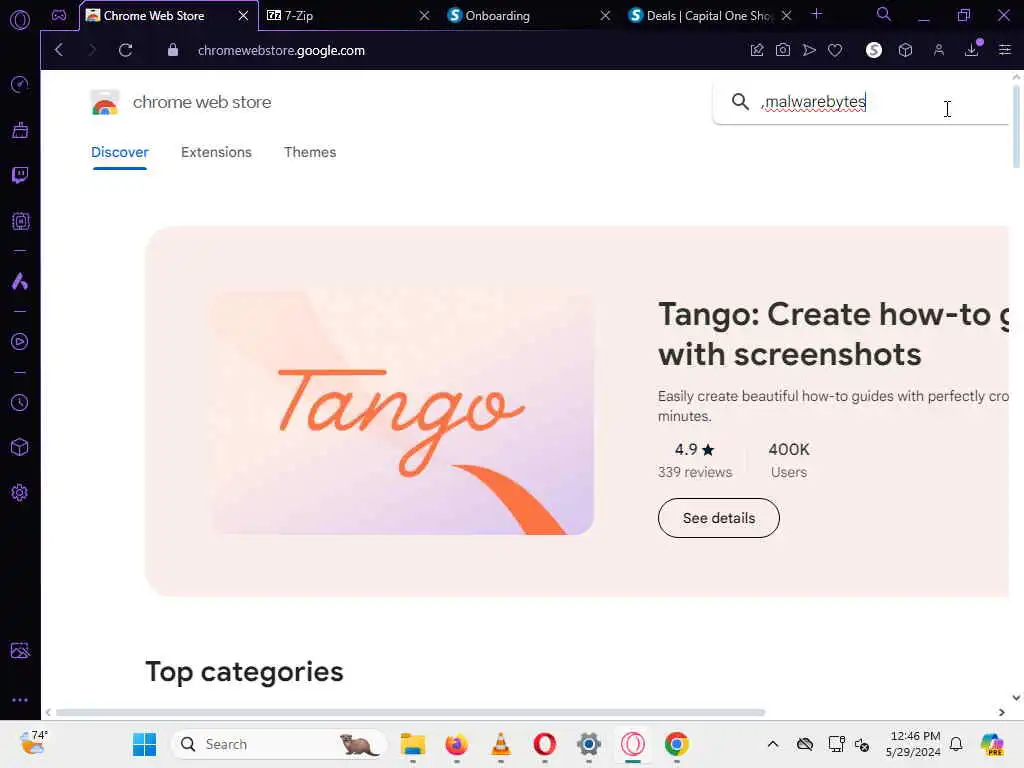The height and width of the screenshot is (768, 1024).
Task: Launch Aria AI from sidebar
Action: tap(20, 281)
